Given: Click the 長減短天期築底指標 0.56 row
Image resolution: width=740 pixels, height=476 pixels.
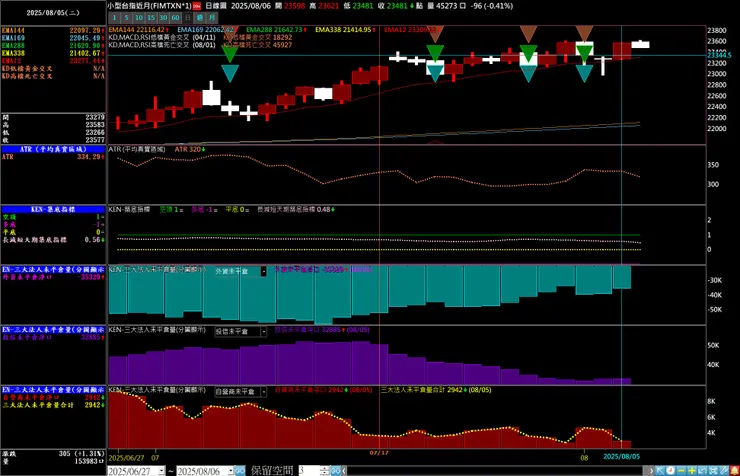Looking at the screenshot, I should click(x=53, y=240).
